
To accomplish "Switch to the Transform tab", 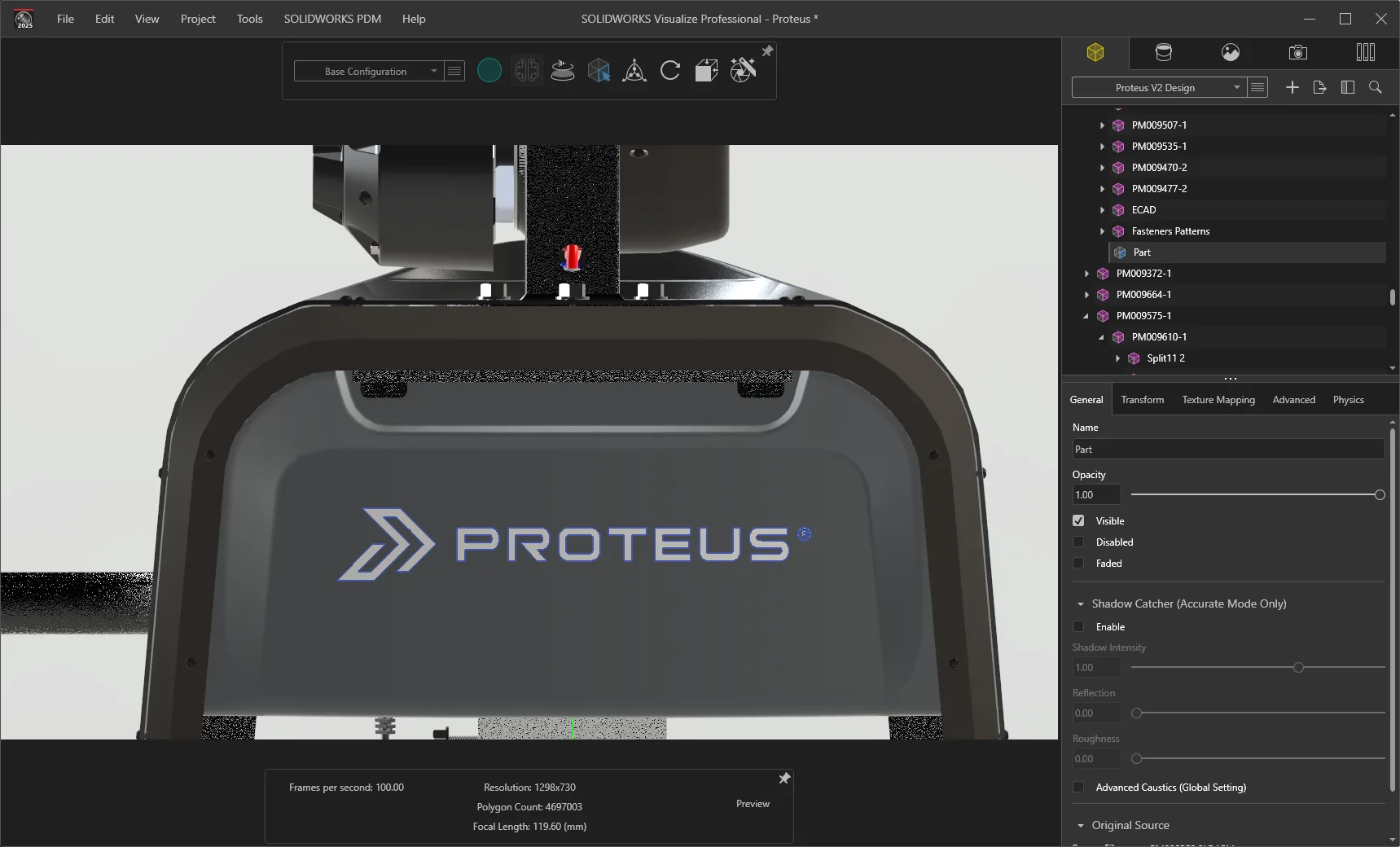I will point(1143,400).
